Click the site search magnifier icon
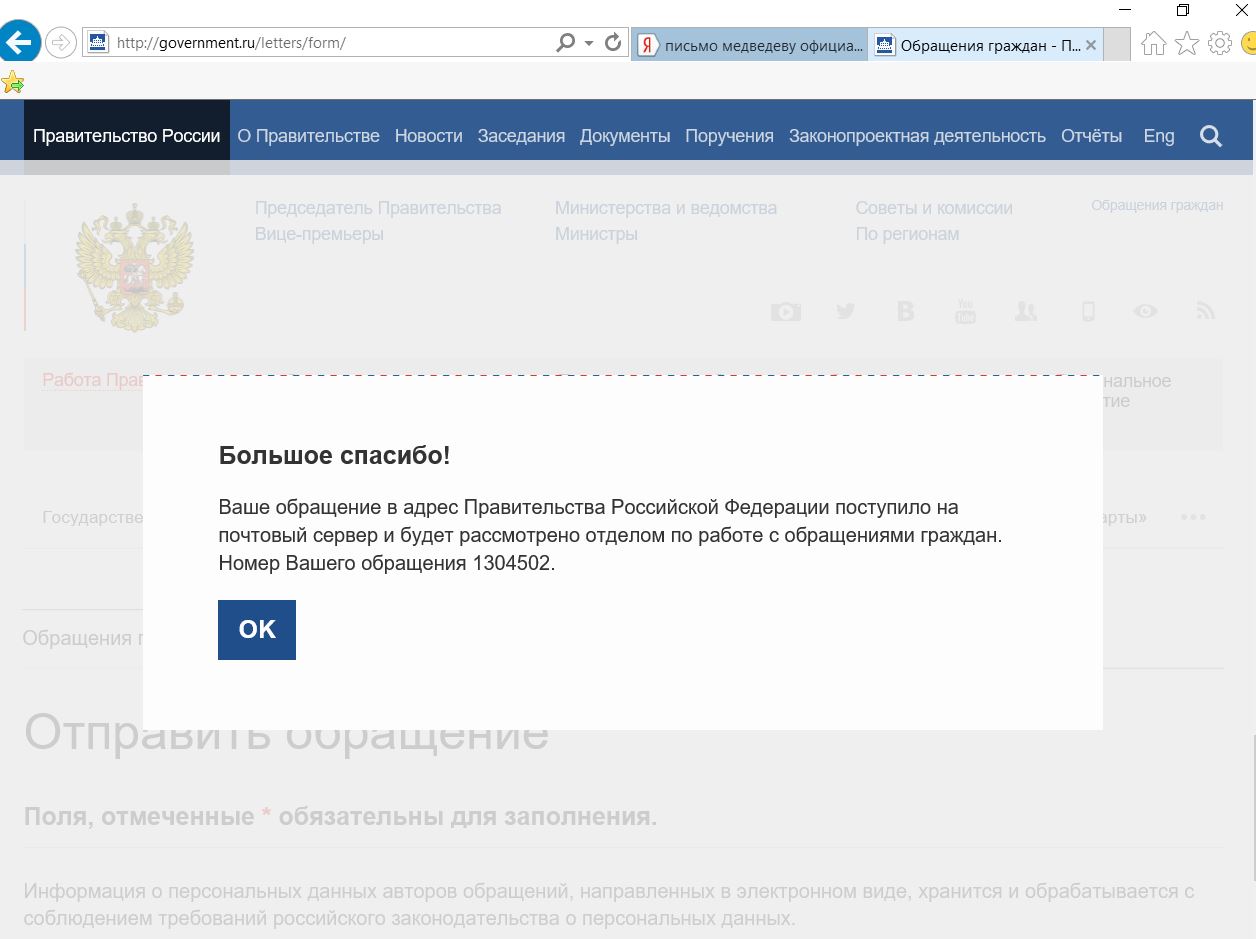1256x939 pixels. pos(1210,137)
